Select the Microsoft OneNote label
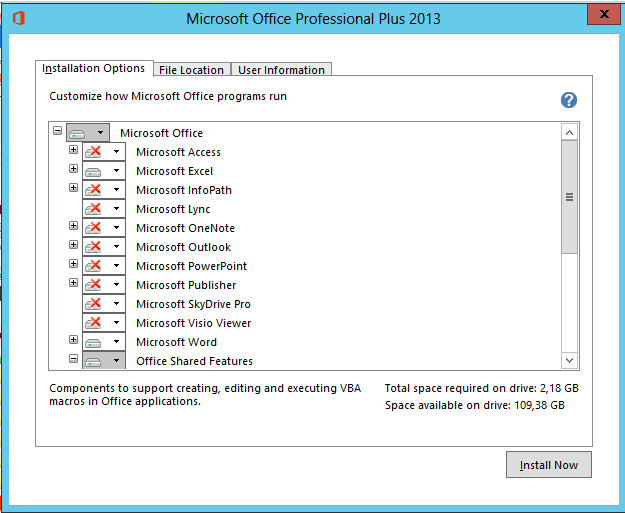This screenshot has height=513, width=625. pos(185,228)
